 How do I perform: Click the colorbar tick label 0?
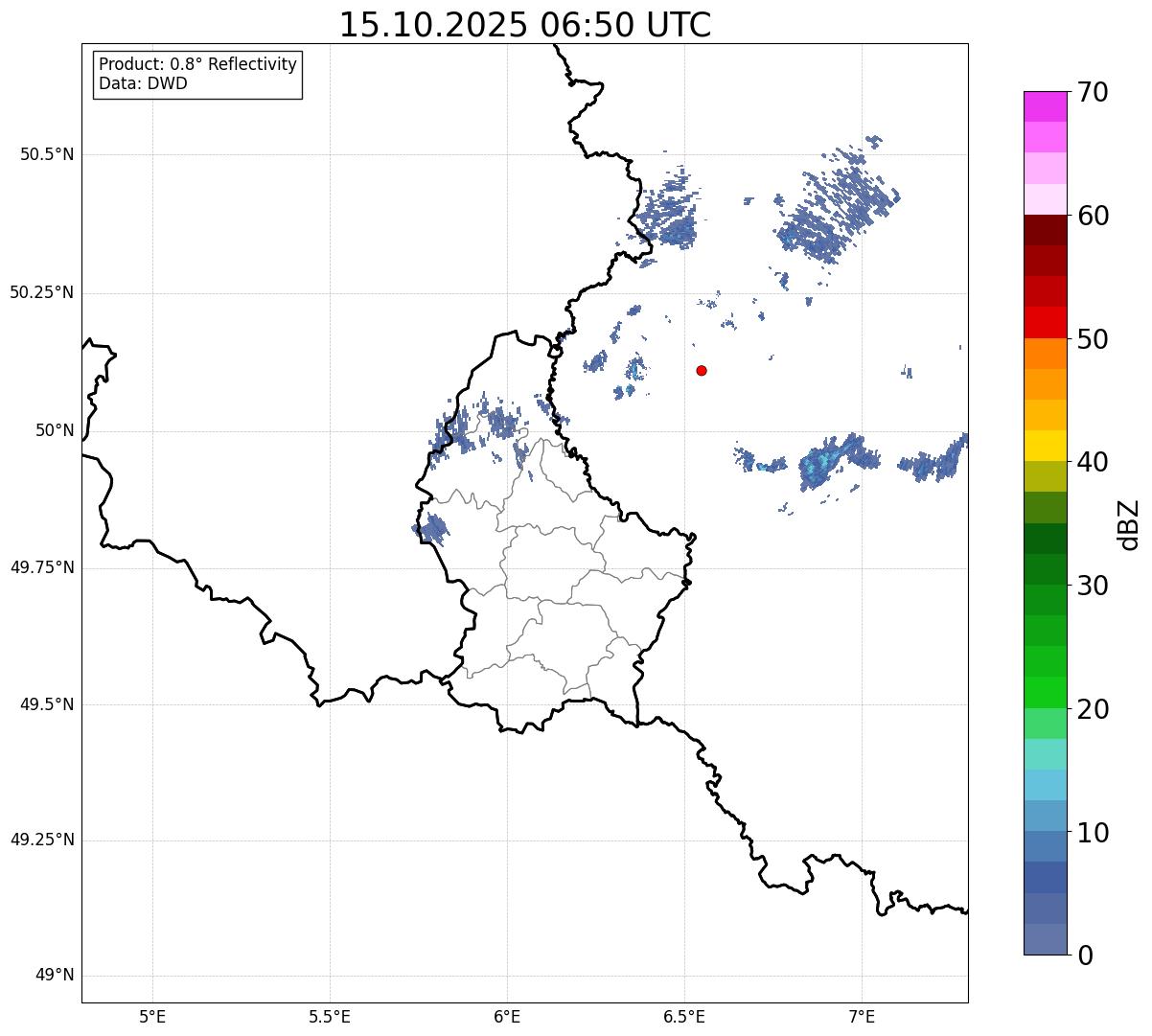[1085, 955]
